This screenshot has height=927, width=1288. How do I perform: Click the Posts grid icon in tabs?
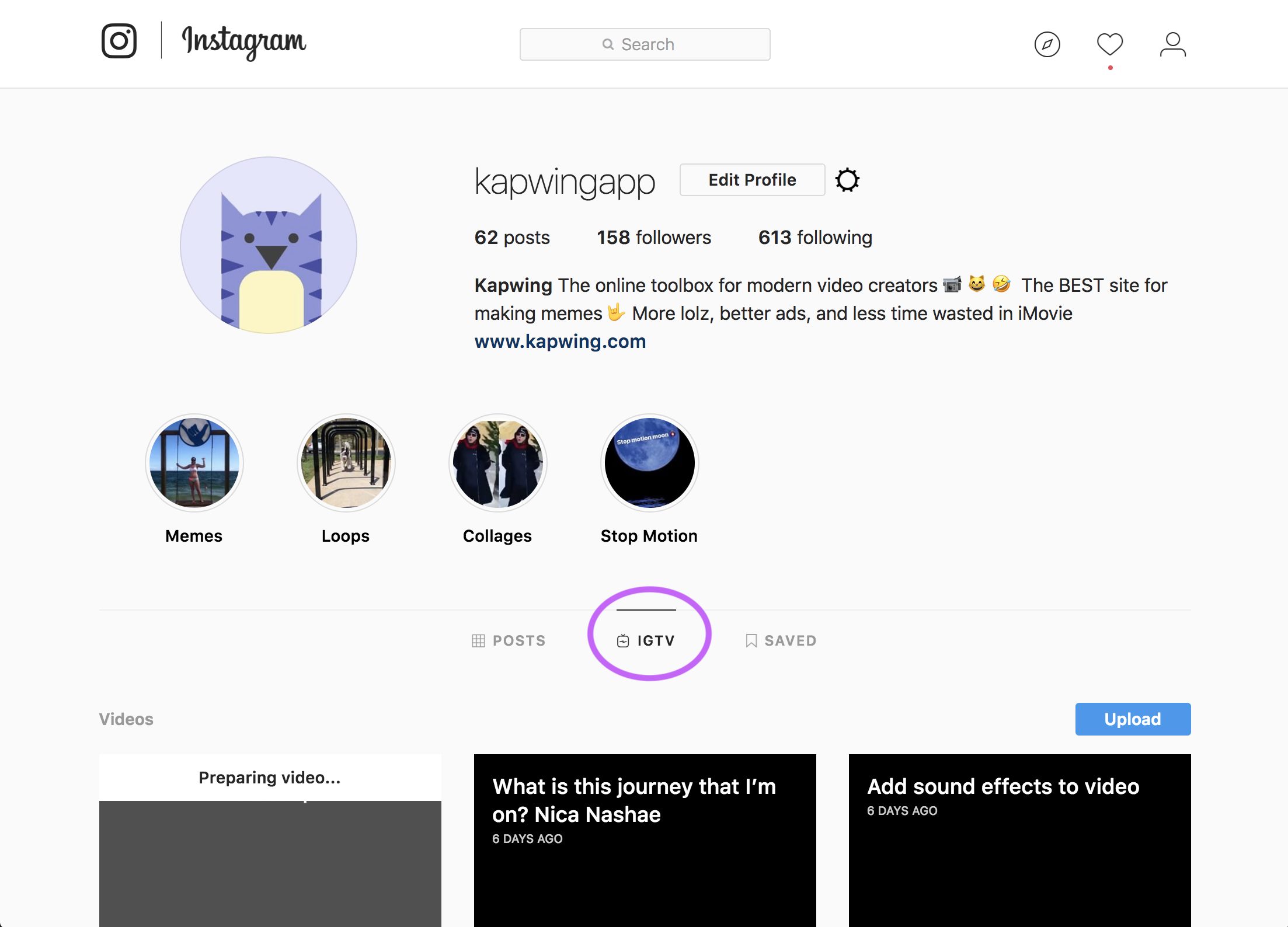point(478,640)
